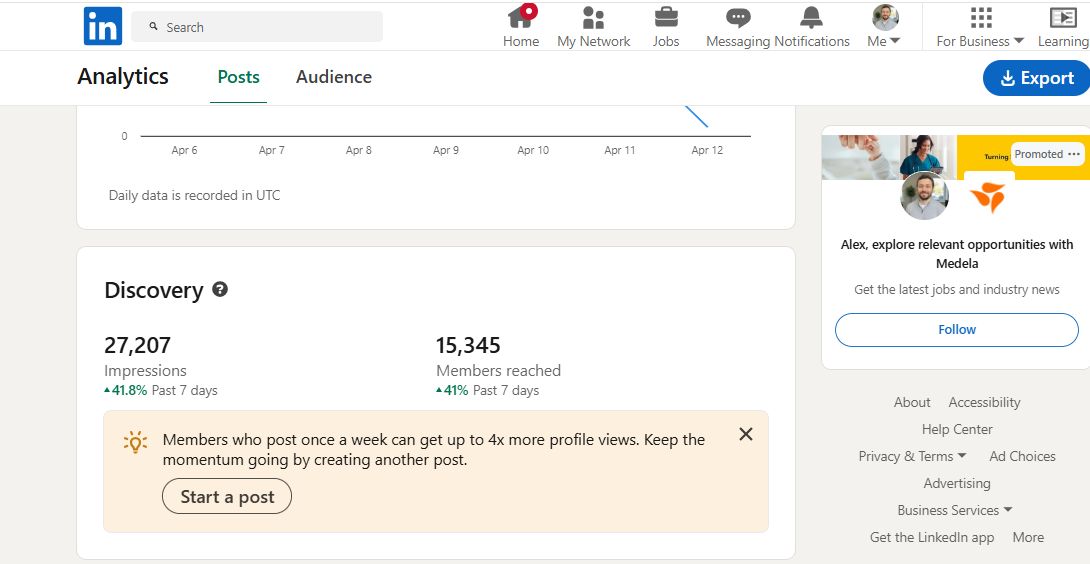This screenshot has height=564, width=1090.
Task: Open the Promoted ad options menu
Action: click(x=1075, y=154)
